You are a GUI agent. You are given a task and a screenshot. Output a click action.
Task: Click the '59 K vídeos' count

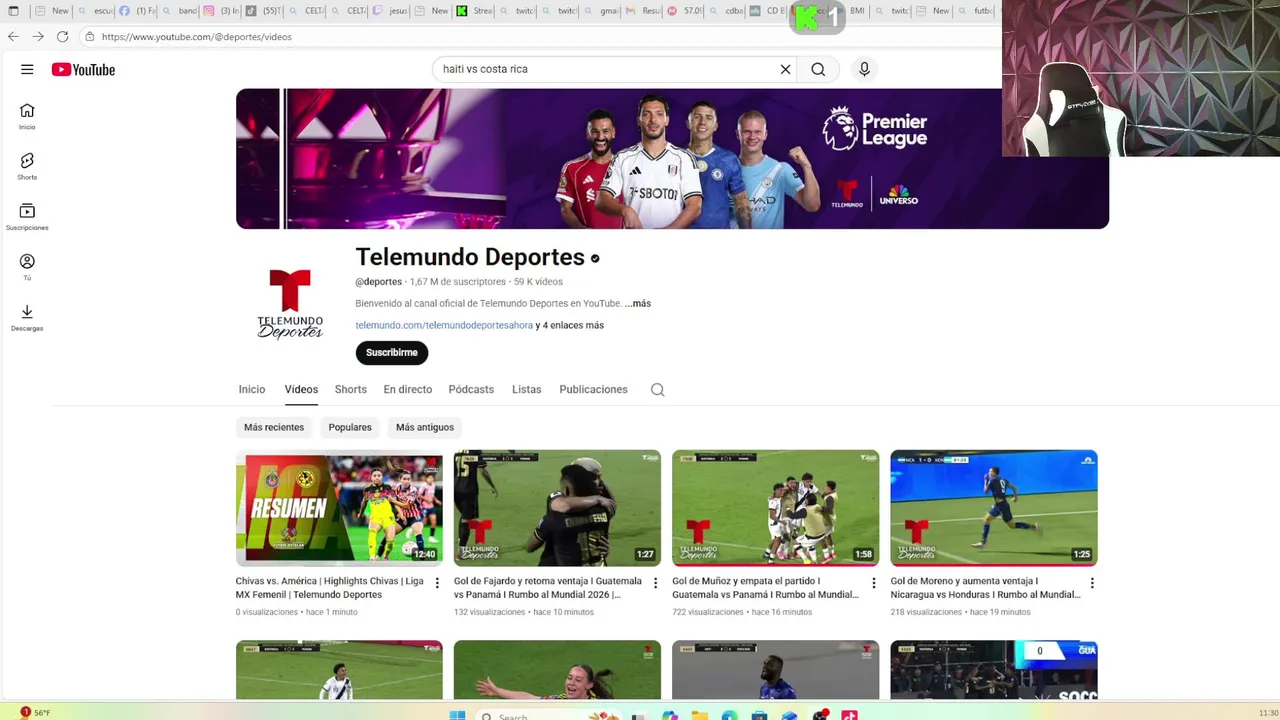[x=538, y=282]
